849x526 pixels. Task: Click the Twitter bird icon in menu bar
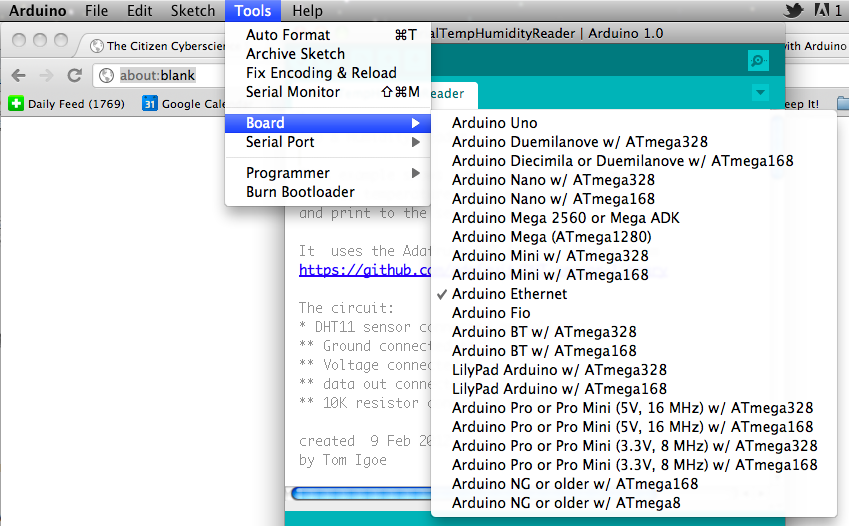pyautogui.click(x=793, y=10)
